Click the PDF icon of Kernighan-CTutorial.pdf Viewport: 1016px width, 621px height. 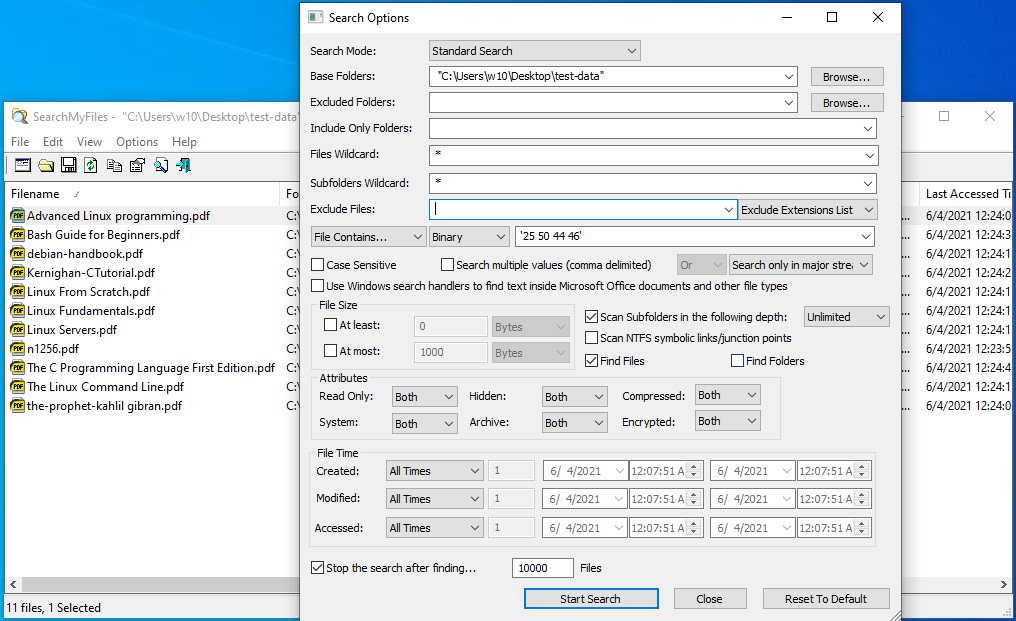17,272
